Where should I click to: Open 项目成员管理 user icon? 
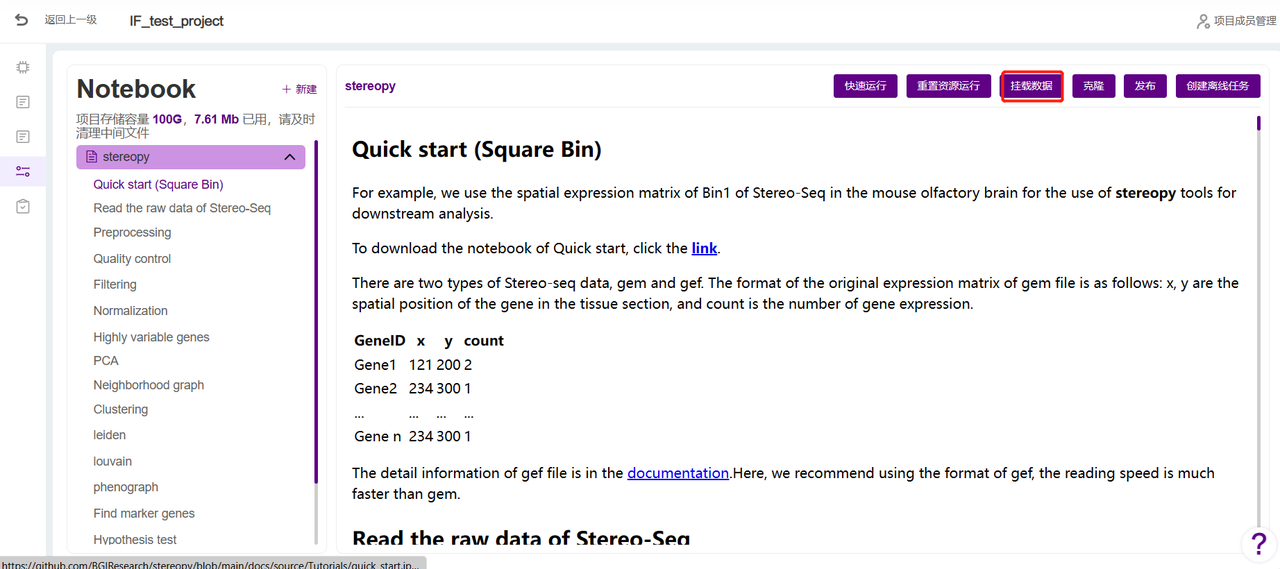1203,21
